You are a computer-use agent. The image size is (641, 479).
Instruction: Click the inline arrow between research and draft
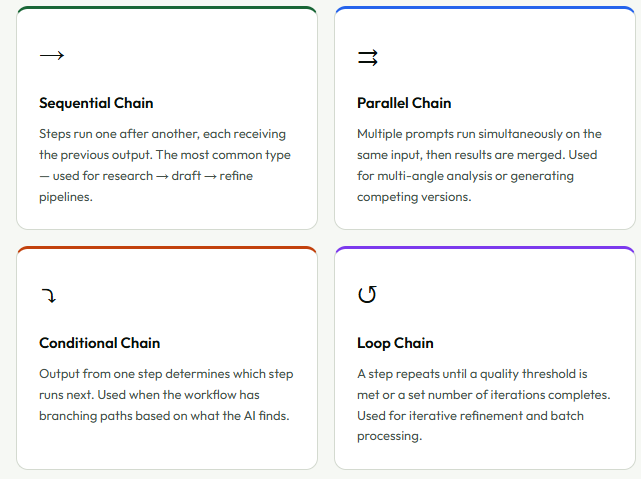pyautogui.click(x=162, y=176)
